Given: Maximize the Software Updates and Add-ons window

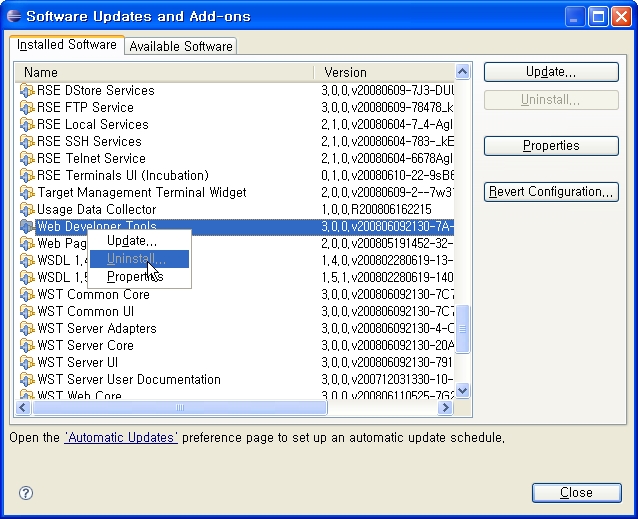Looking at the screenshot, I should 598,17.
